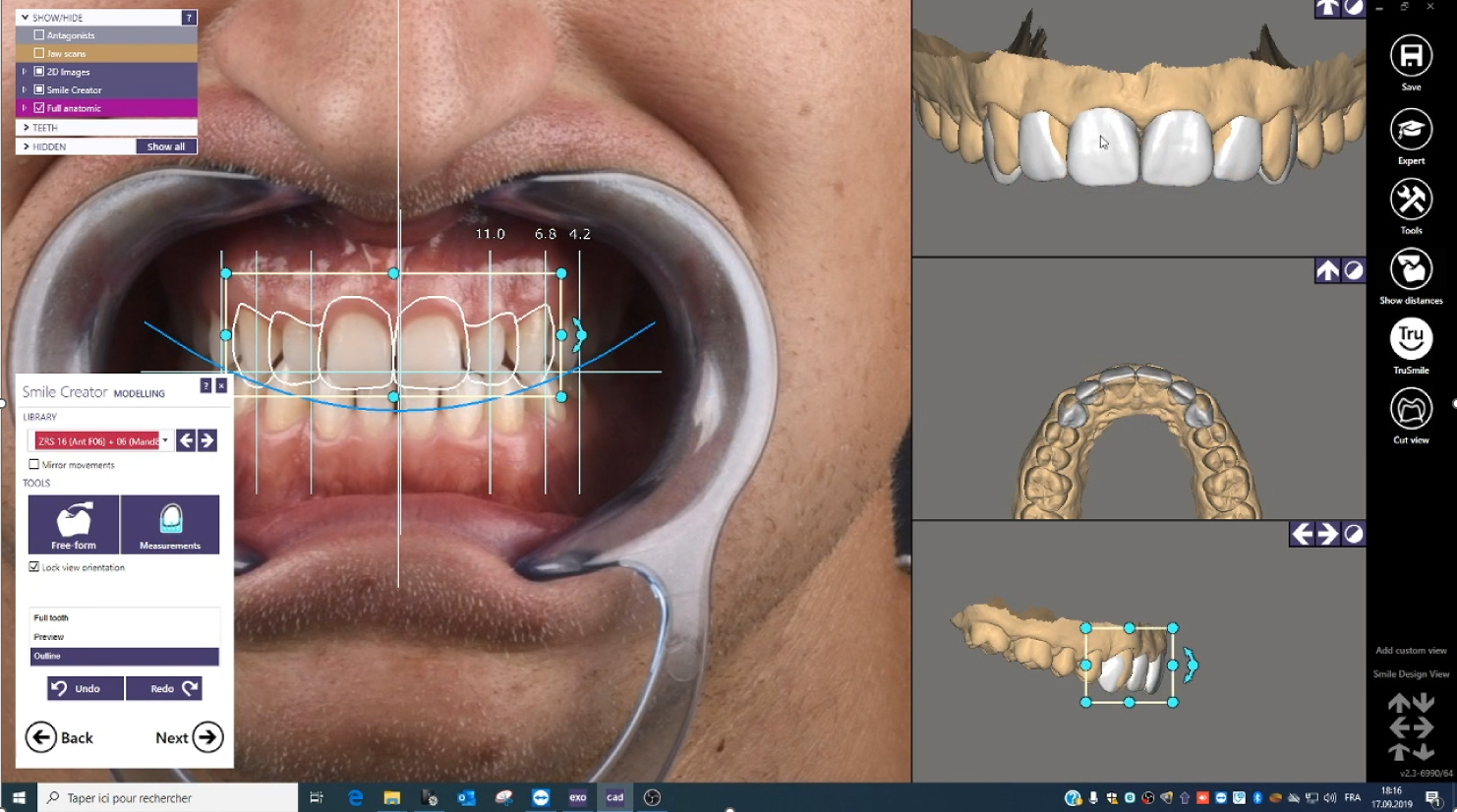Screen dimensions: 1457x812
Task: Click the Show distances icon
Action: (1411, 269)
